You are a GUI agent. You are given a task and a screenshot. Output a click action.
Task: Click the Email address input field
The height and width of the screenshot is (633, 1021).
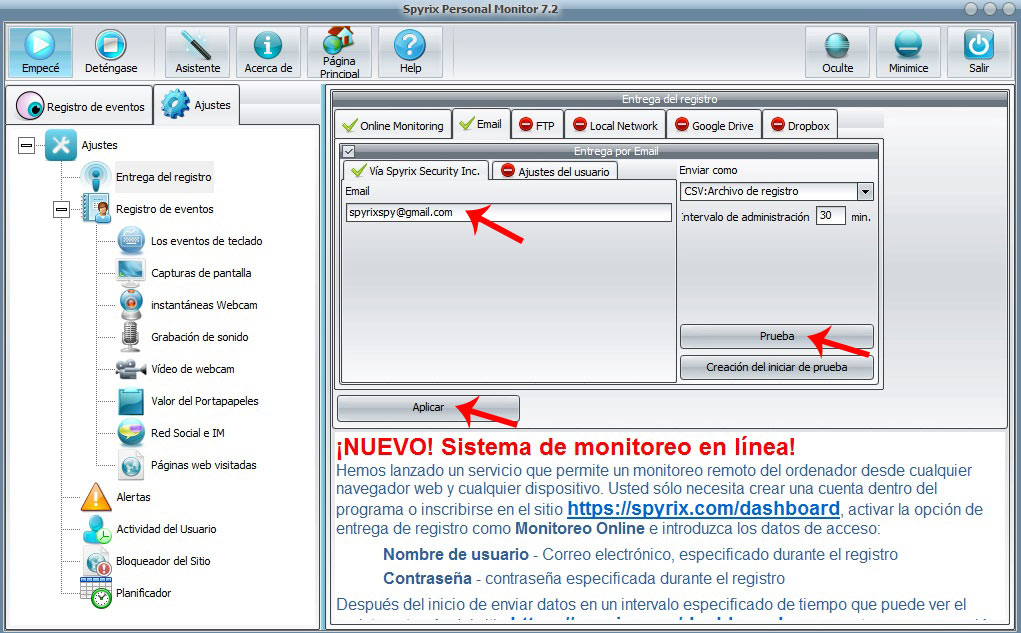click(x=509, y=212)
